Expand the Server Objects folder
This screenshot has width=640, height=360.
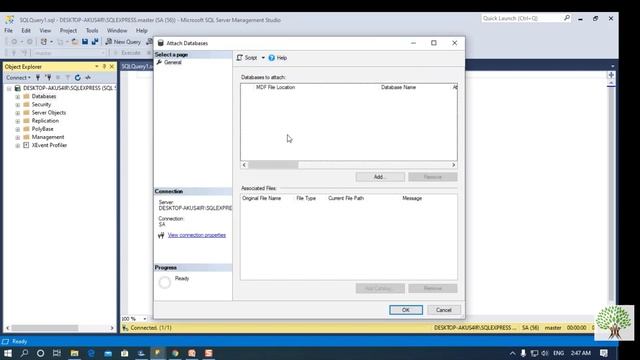tap(18, 113)
